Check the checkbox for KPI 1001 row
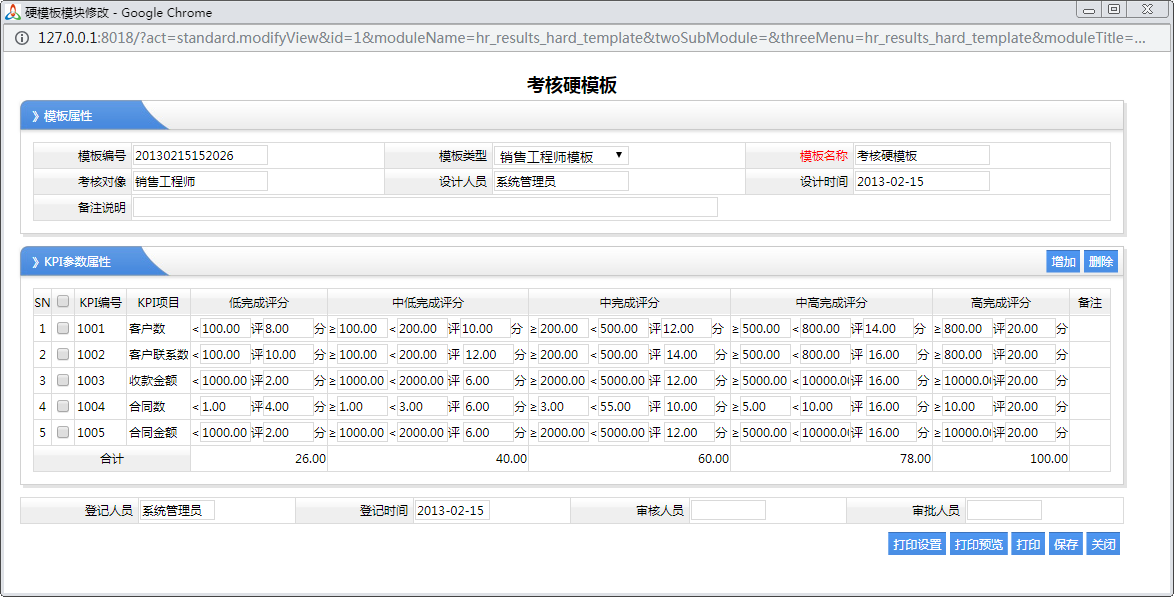Screen dimensions: 1174x597 63,328
